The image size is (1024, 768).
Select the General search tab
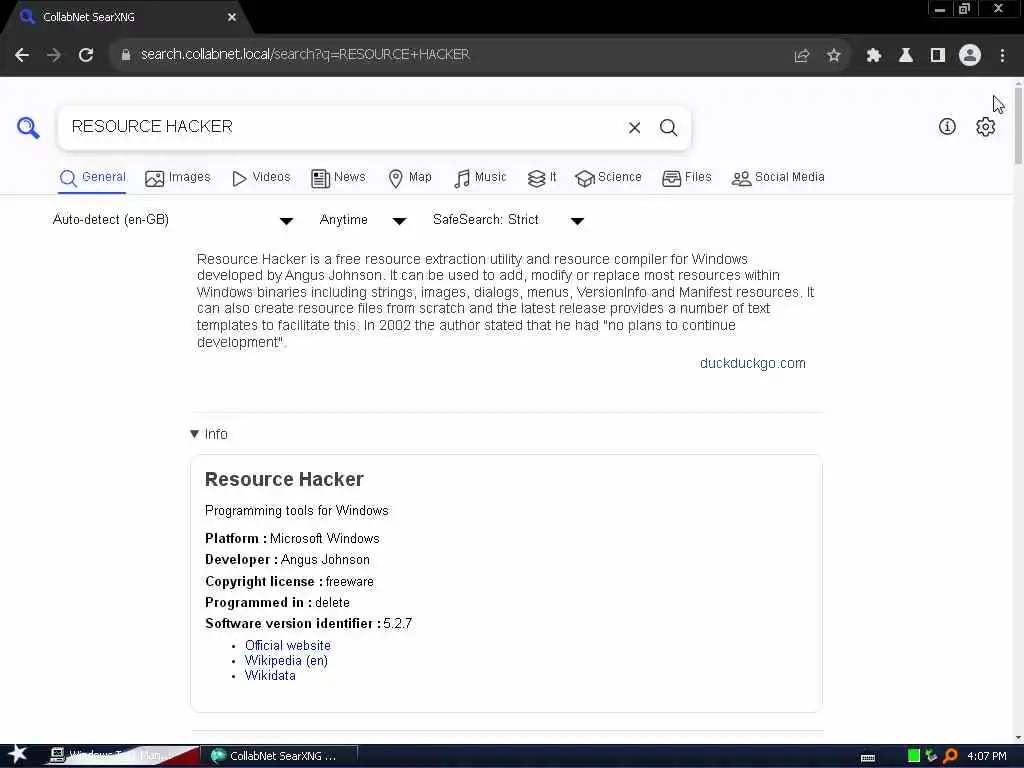[x=93, y=178]
